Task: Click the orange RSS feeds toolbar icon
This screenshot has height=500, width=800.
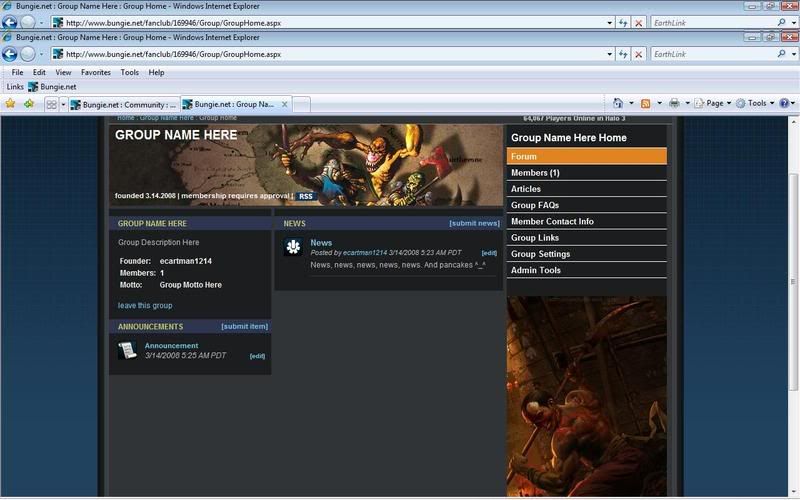Action: pyautogui.click(x=646, y=103)
